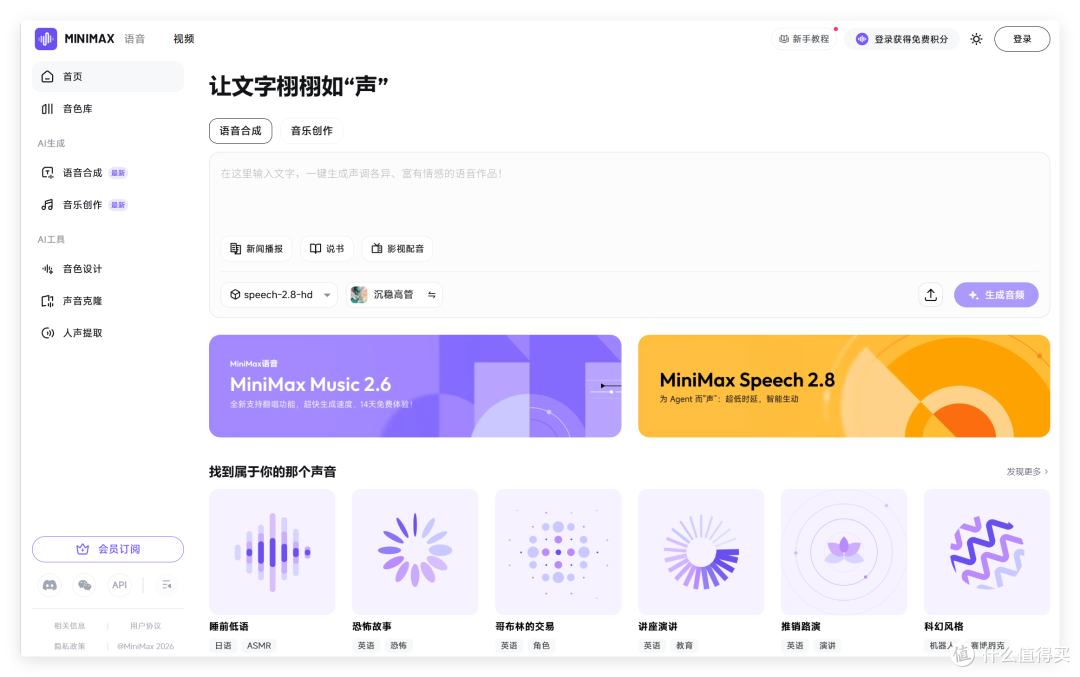Screen dimensions: 1080x677
Task: Click the voice library icon beside 音色库
Action: click(x=48, y=109)
